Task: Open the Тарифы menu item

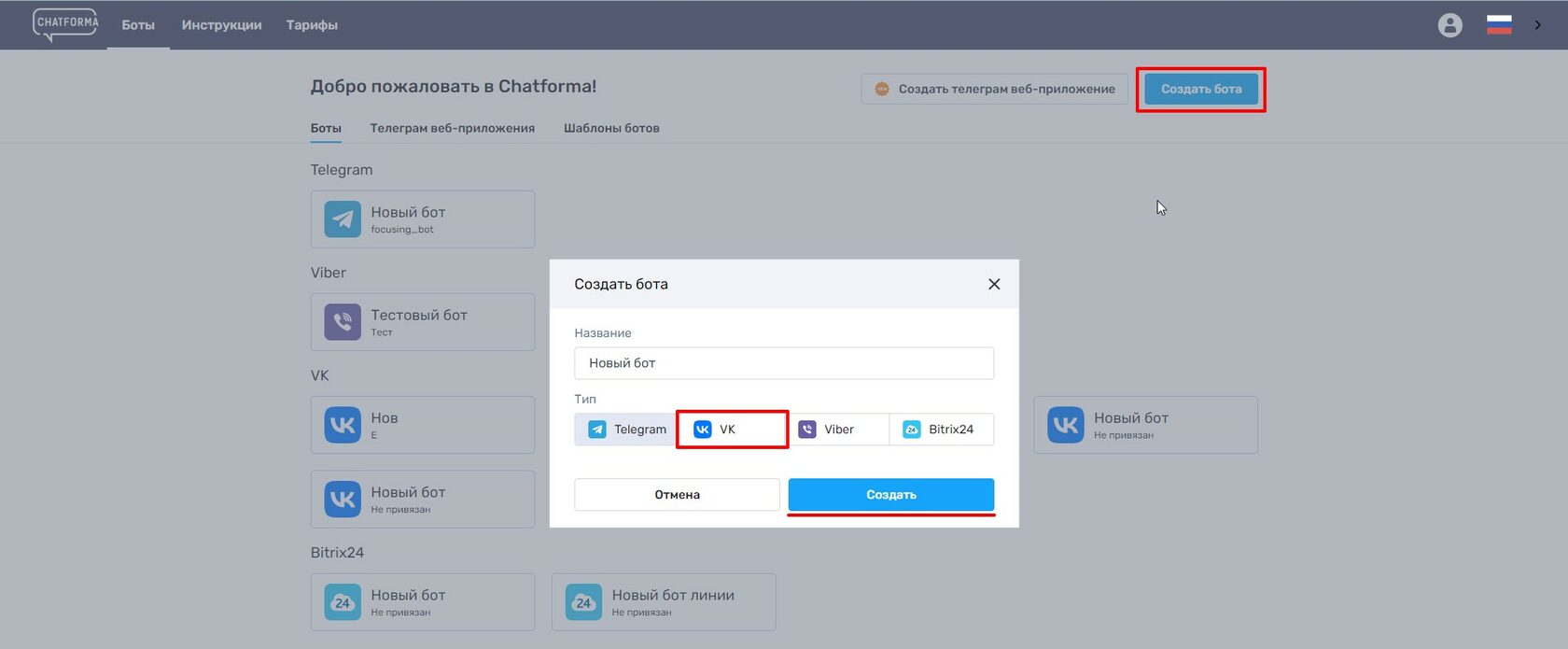Action: [312, 25]
